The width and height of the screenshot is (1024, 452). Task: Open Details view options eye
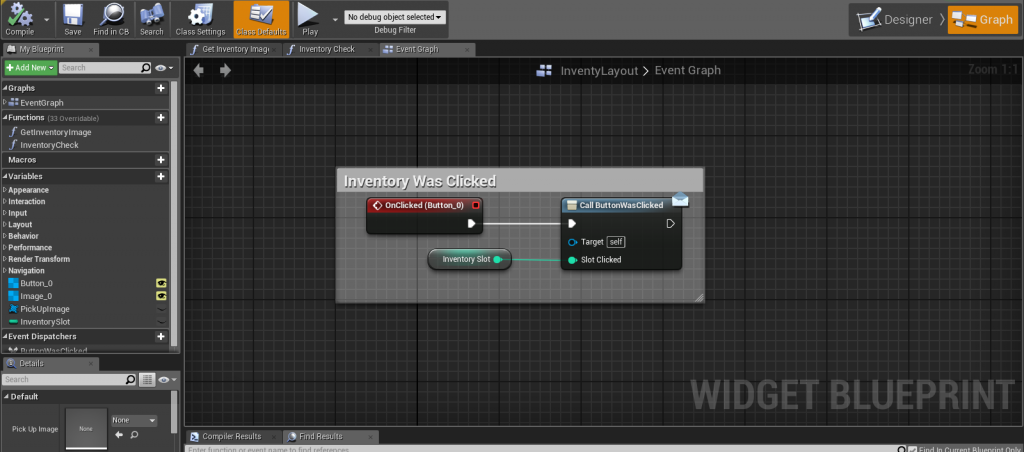(167, 379)
